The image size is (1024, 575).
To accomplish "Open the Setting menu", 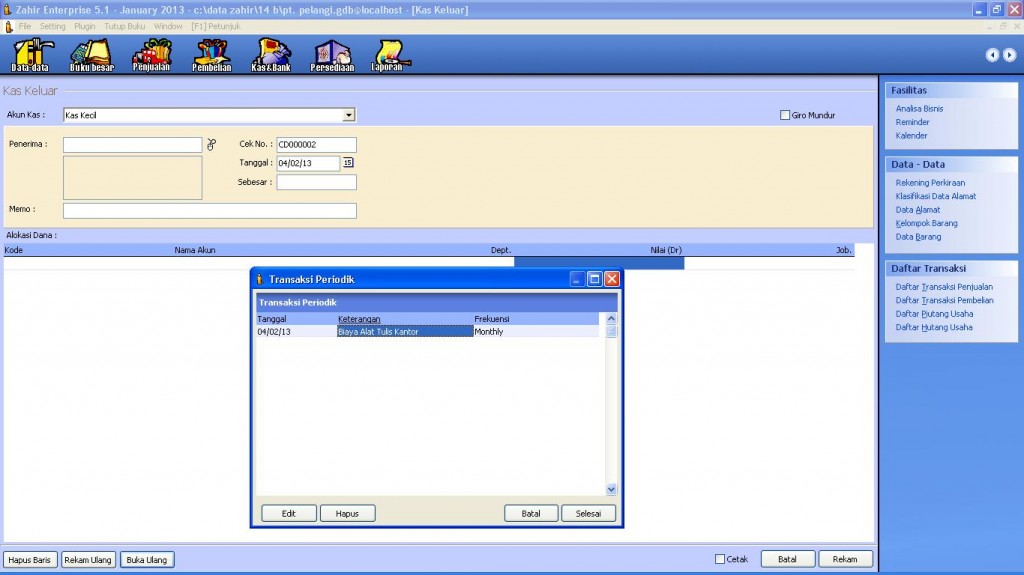I will (53, 26).
